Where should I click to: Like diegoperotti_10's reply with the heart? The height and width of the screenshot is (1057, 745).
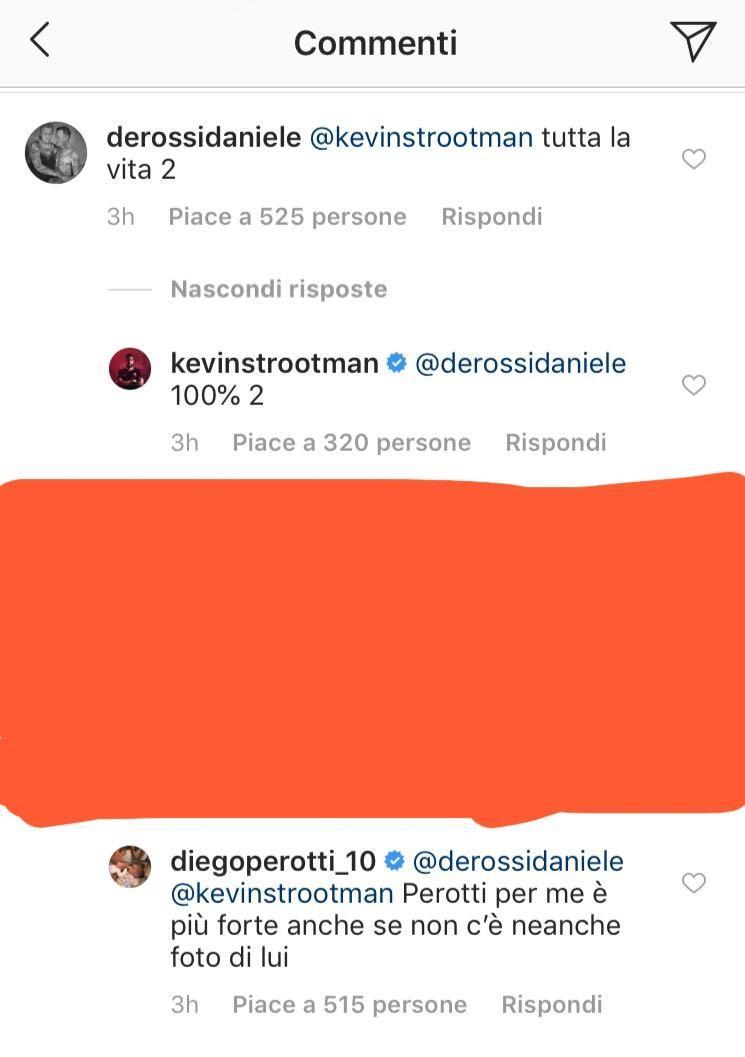[x=693, y=882]
